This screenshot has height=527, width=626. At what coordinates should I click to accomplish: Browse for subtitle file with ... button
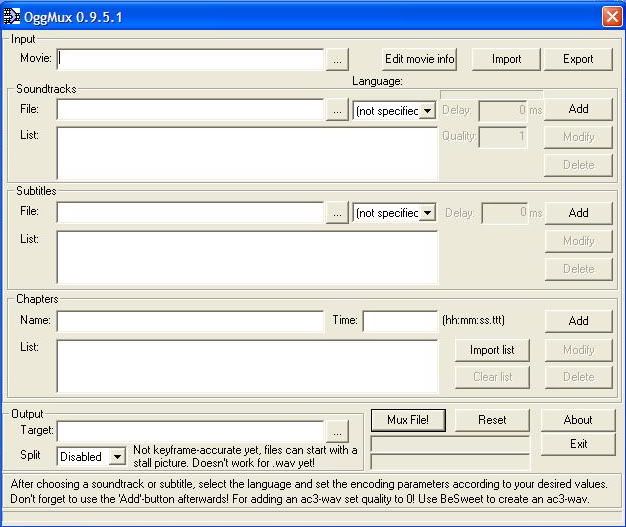click(337, 212)
